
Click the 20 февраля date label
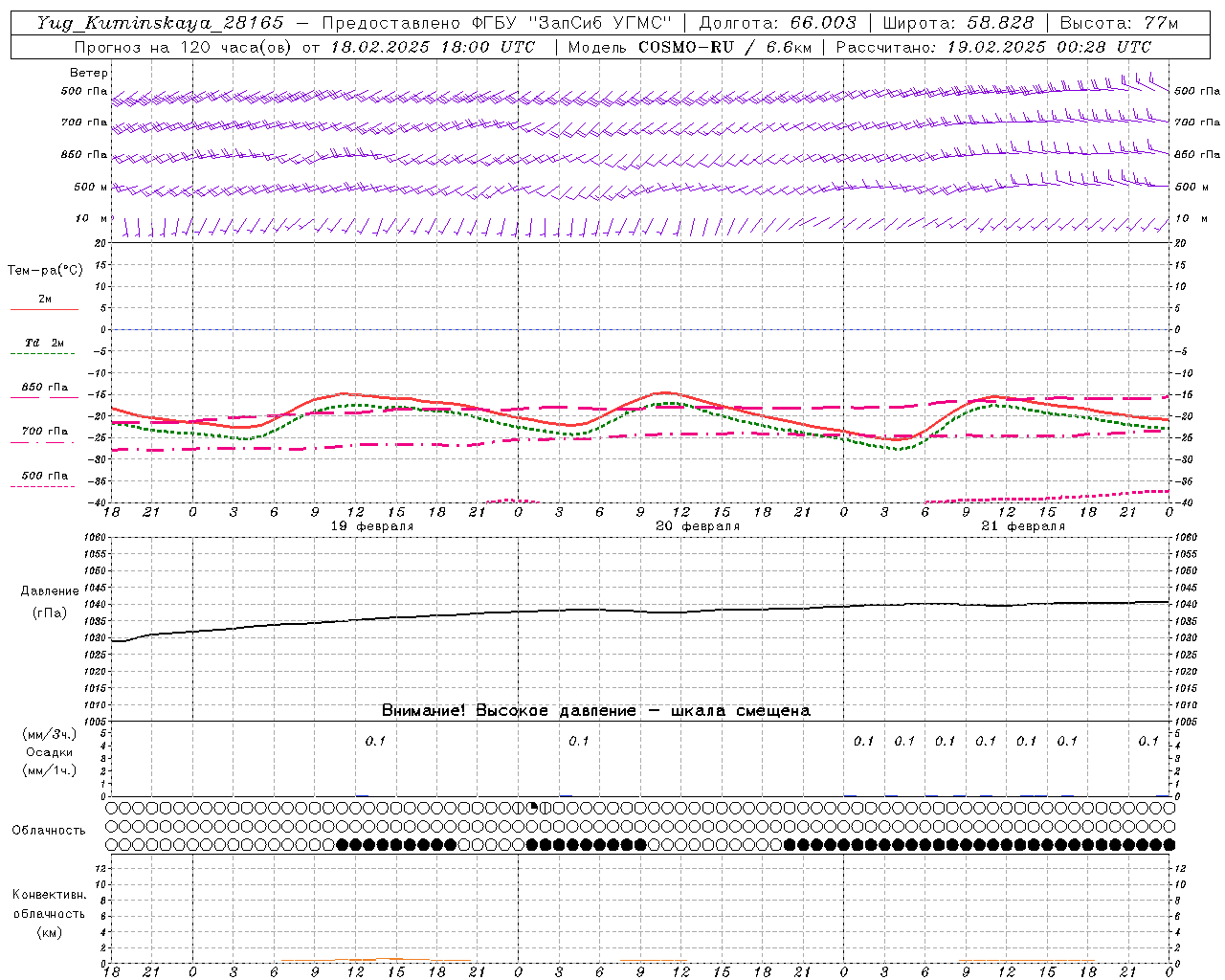[698, 526]
